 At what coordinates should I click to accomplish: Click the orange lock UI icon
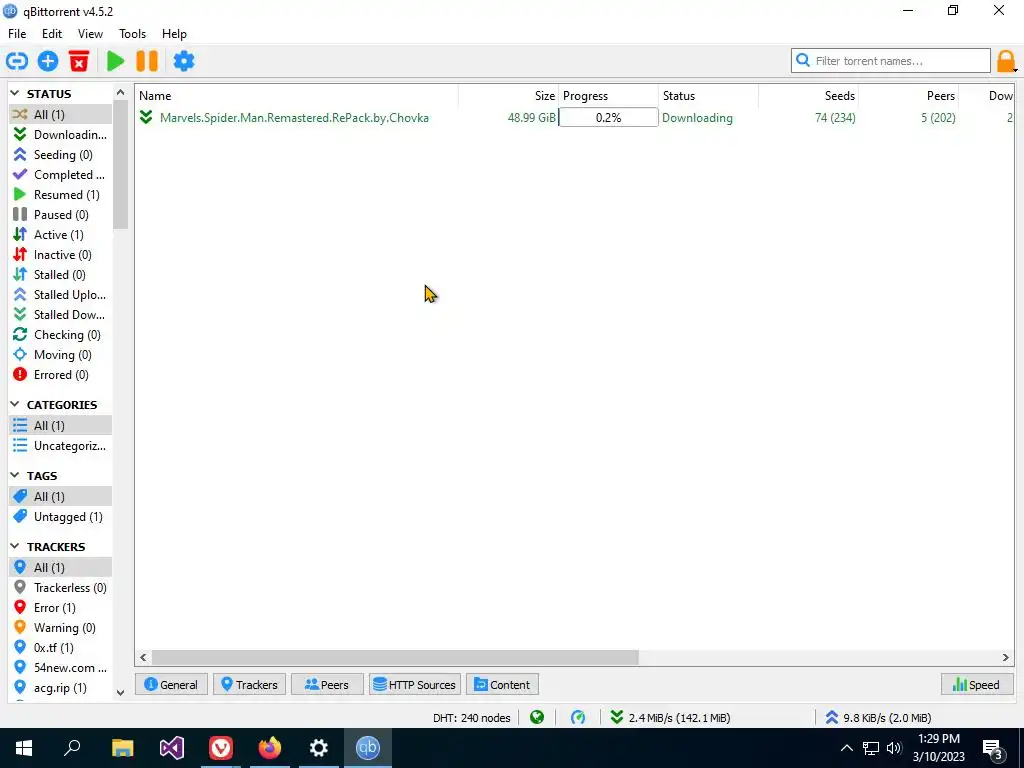pos(1006,61)
